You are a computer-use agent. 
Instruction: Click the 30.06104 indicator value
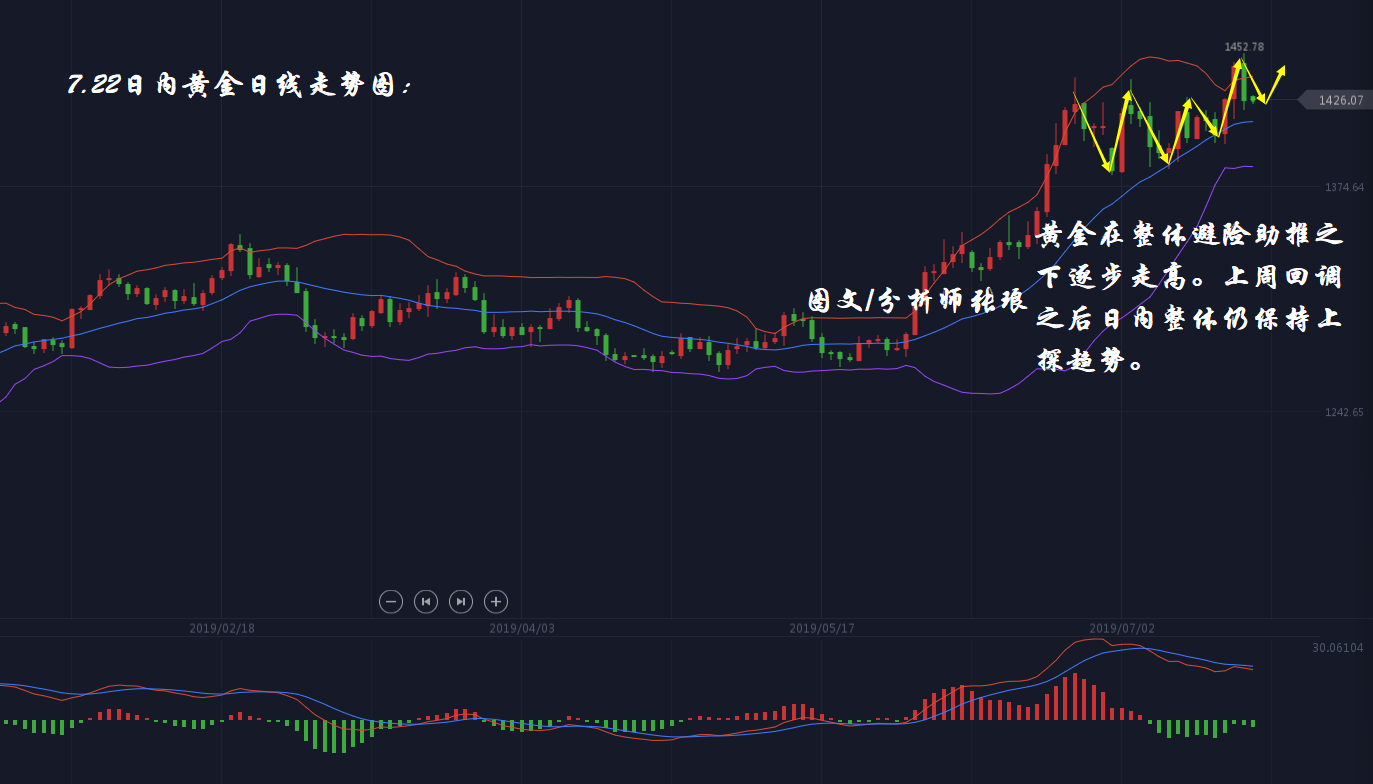[1338, 648]
